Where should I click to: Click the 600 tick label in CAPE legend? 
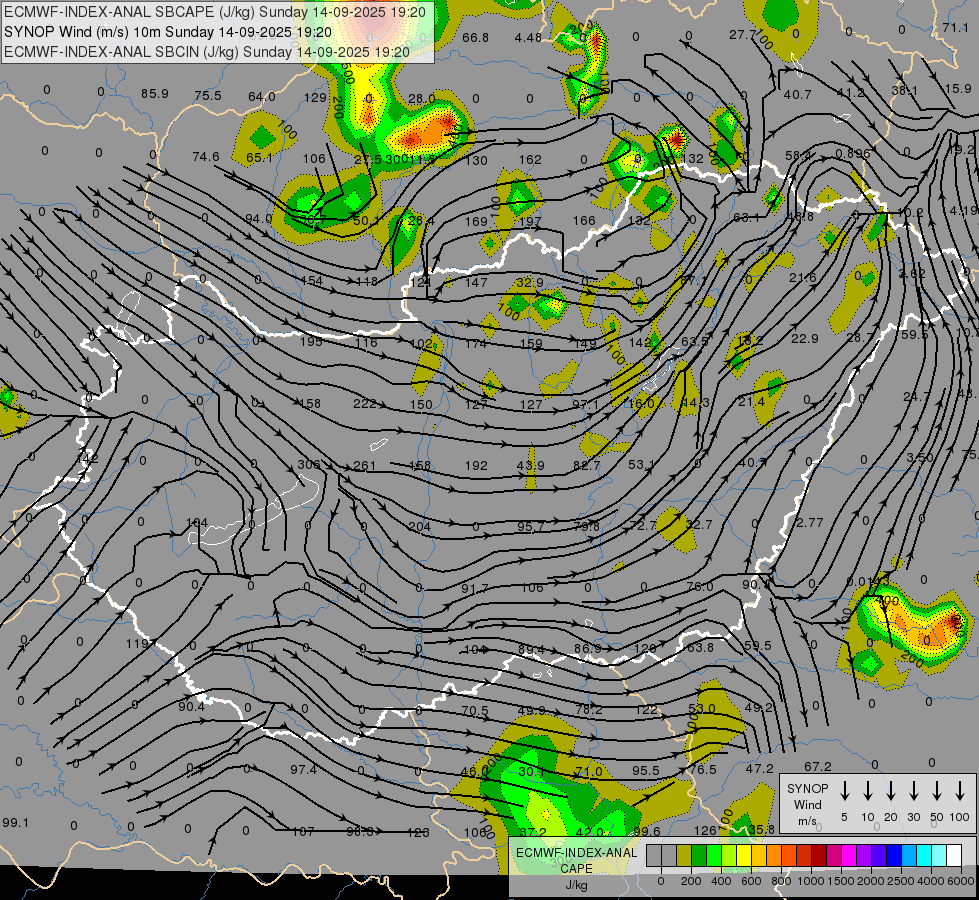(751, 881)
